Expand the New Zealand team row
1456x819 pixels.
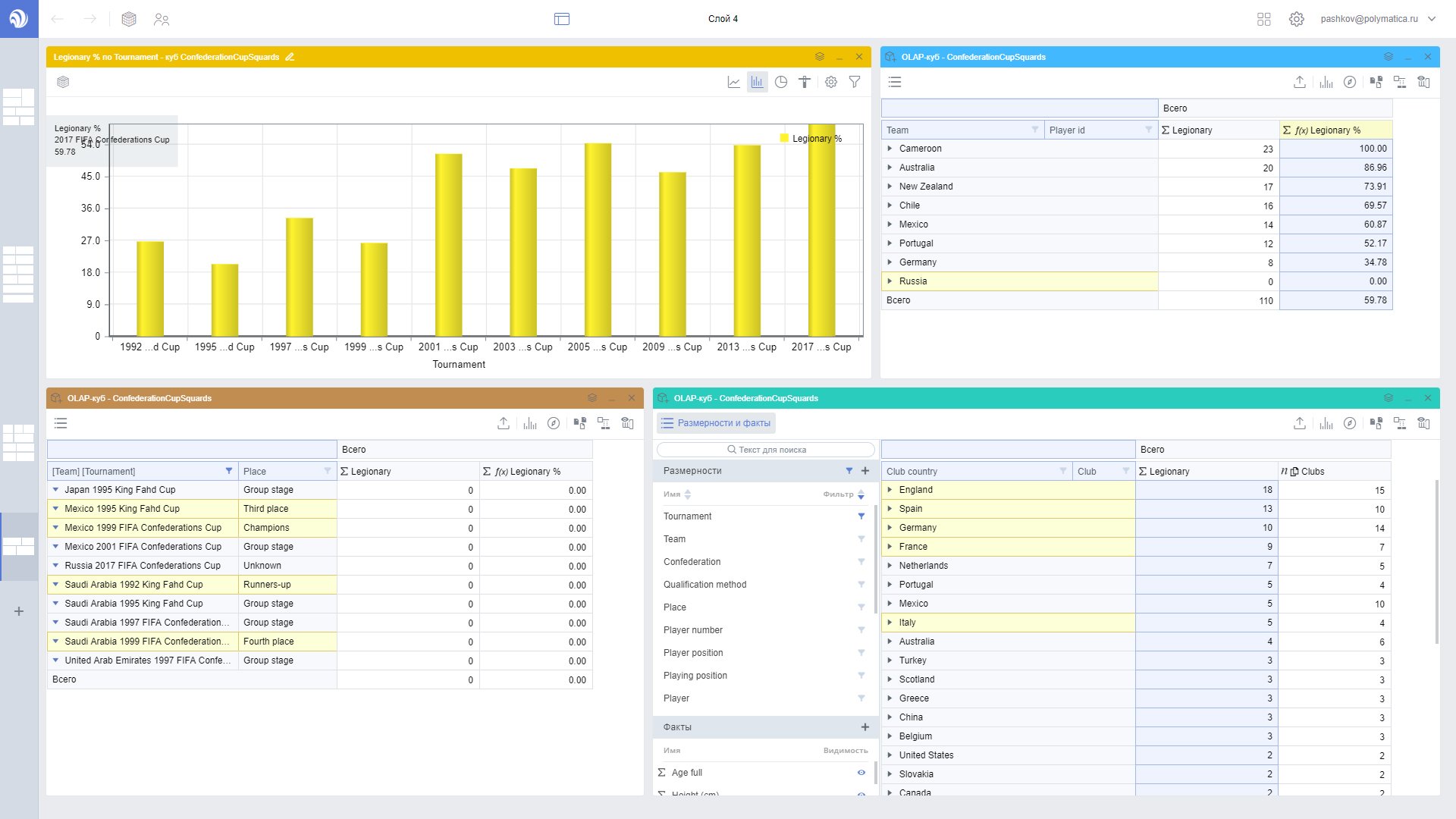tap(890, 187)
